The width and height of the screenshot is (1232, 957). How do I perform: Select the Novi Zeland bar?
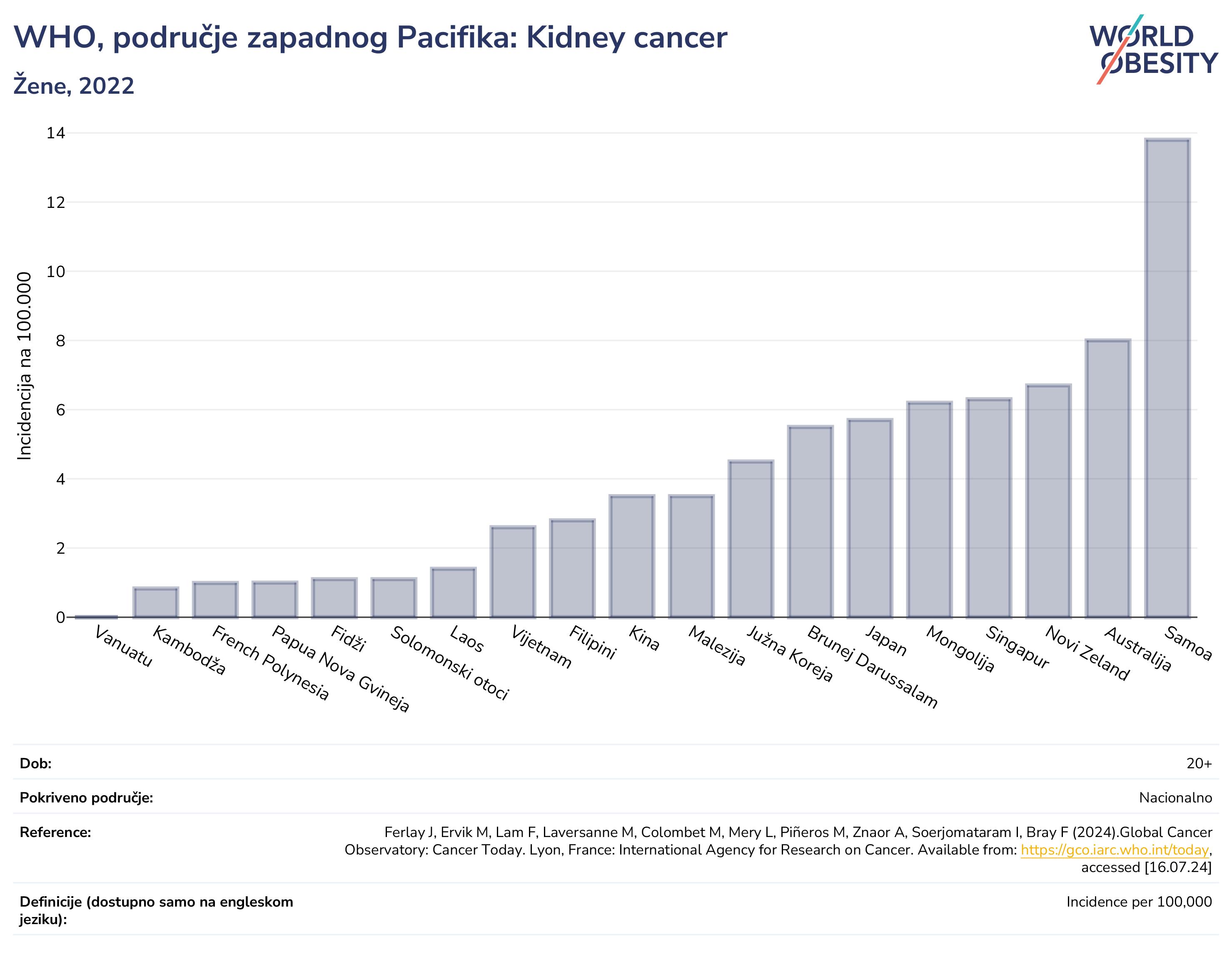pos(1048,501)
